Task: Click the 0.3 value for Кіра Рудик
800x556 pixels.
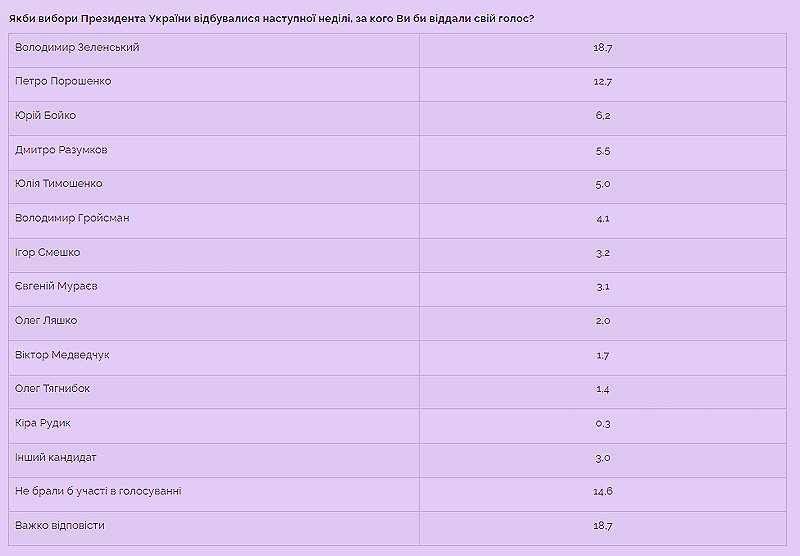Action: [x=602, y=424]
